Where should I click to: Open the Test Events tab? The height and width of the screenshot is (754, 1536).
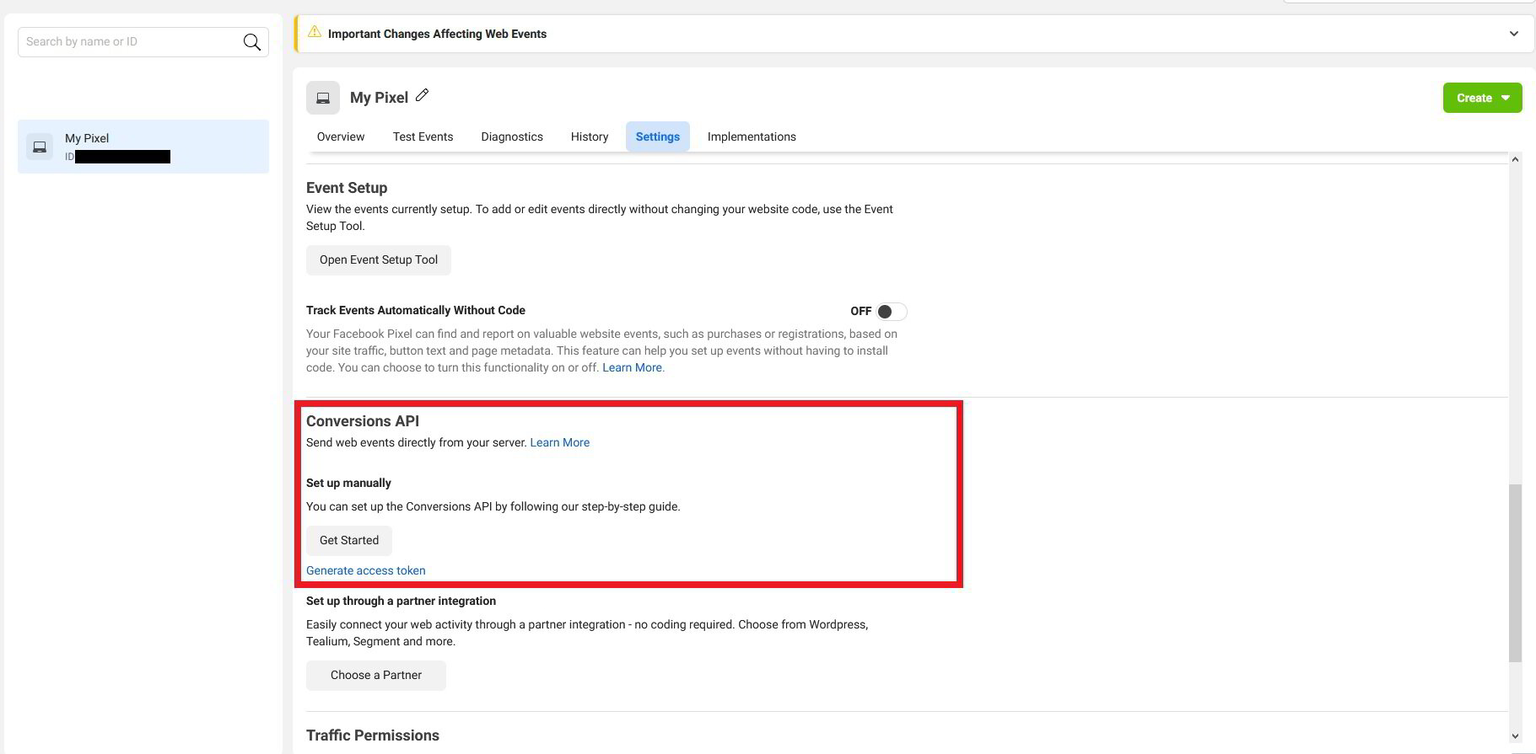click(x=423, y=137)
